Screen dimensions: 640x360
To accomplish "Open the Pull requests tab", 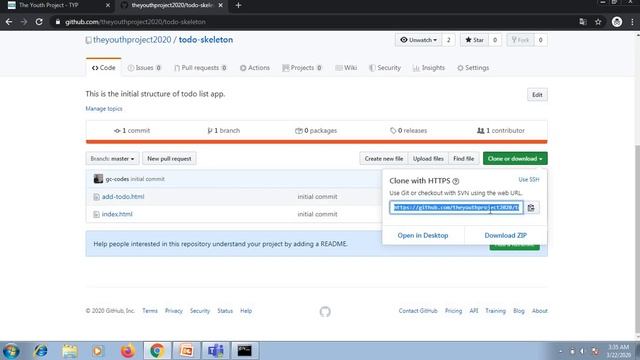I will click(x=200, y=68).
